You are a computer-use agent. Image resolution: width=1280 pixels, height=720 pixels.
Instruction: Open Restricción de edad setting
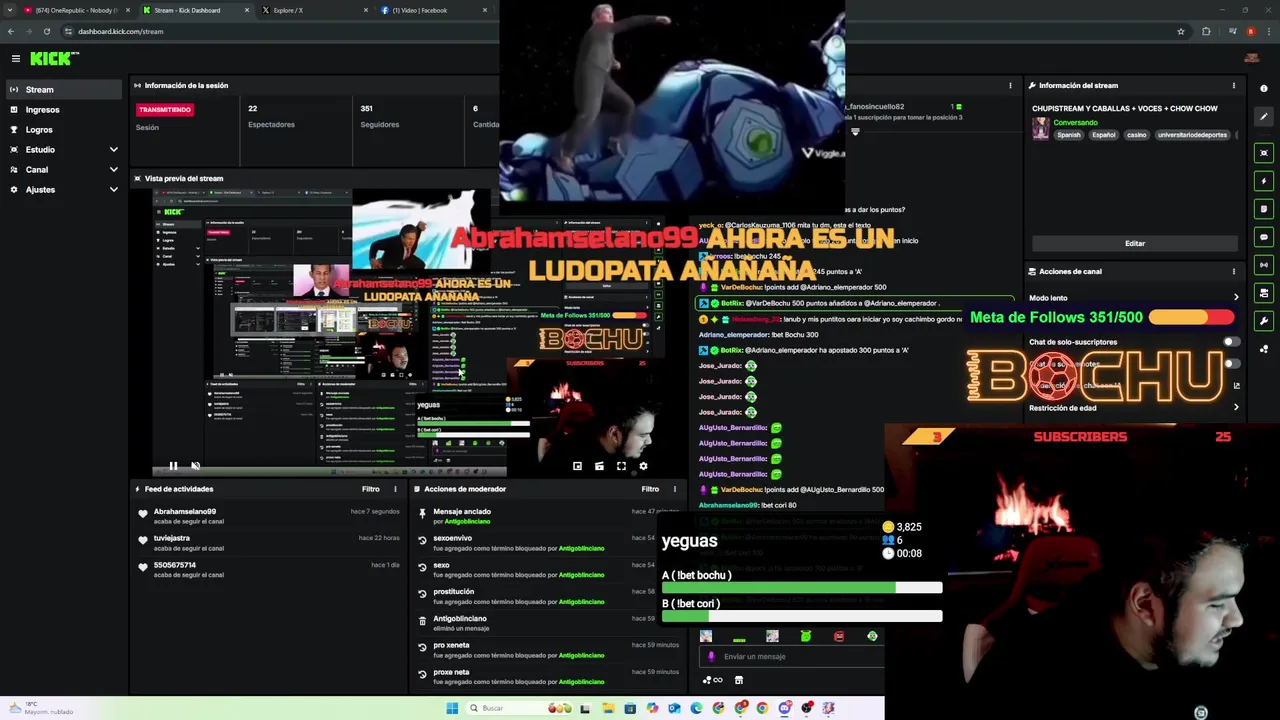(1135, 408)
